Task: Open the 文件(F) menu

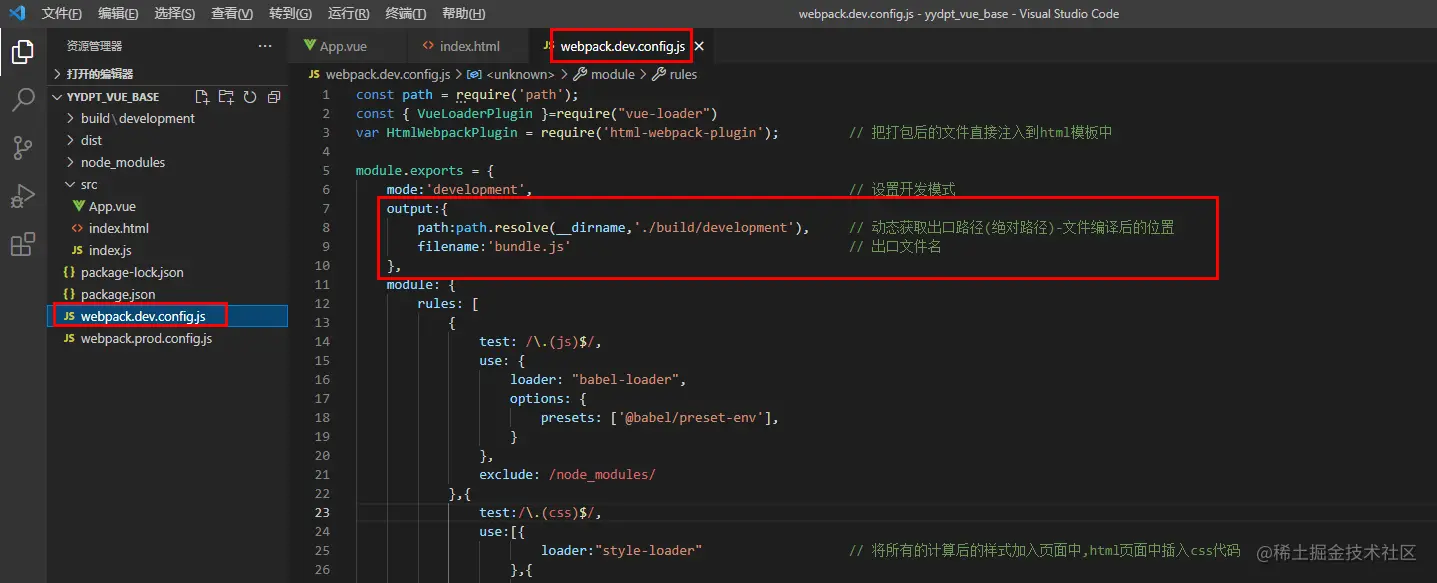Action: point(62,14)
